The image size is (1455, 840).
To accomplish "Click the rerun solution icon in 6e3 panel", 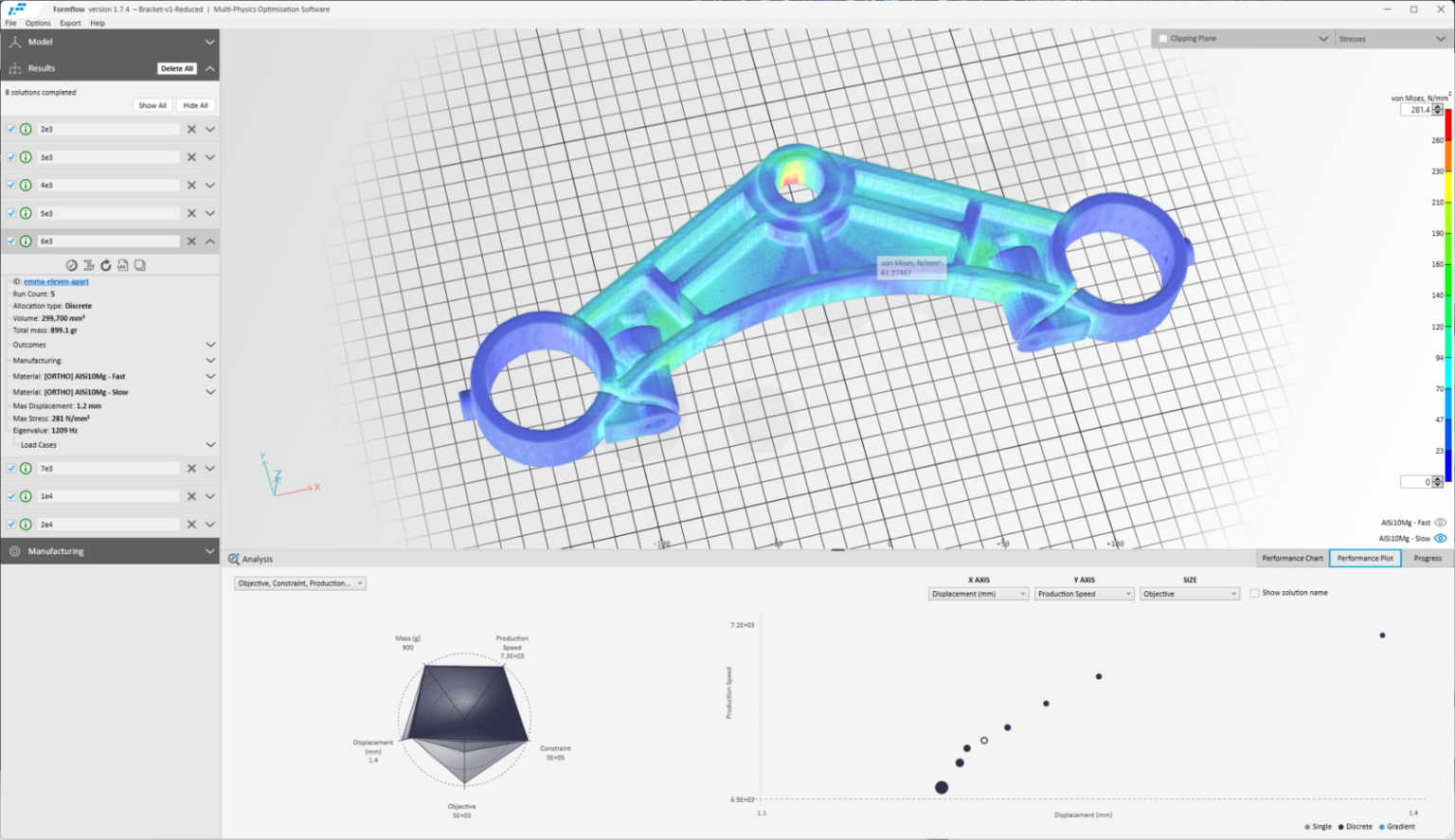I will [x=105, y=265].
